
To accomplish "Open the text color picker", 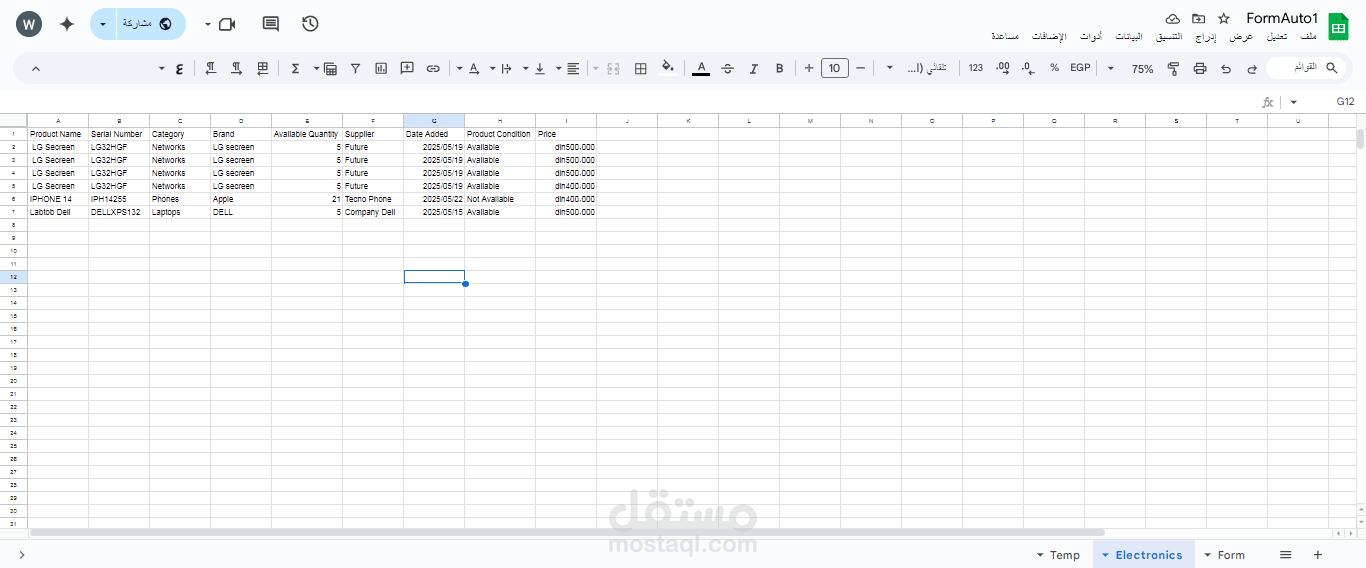I will point(701,68).
